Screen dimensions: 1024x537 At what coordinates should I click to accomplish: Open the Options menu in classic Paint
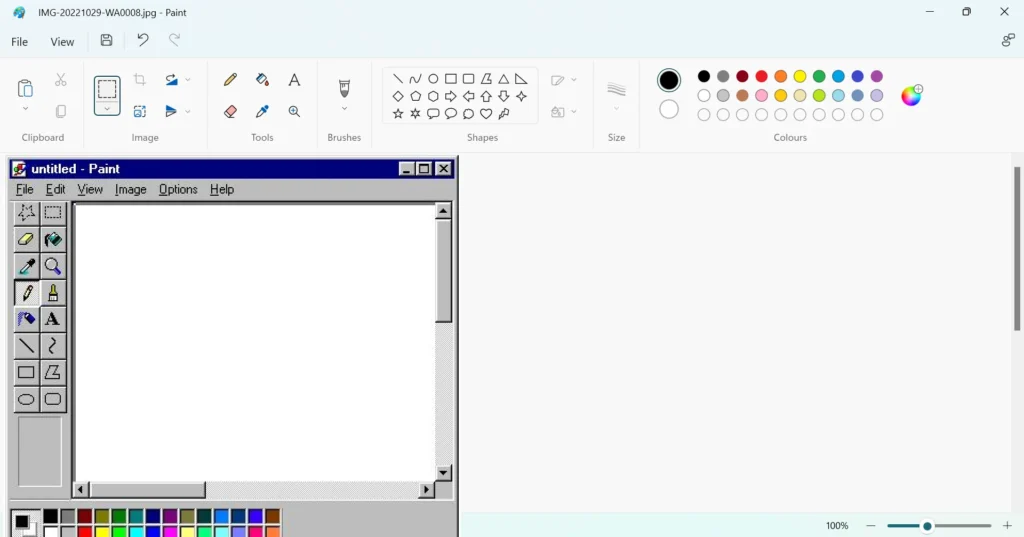pyautogui.click(x=178, y=189)
